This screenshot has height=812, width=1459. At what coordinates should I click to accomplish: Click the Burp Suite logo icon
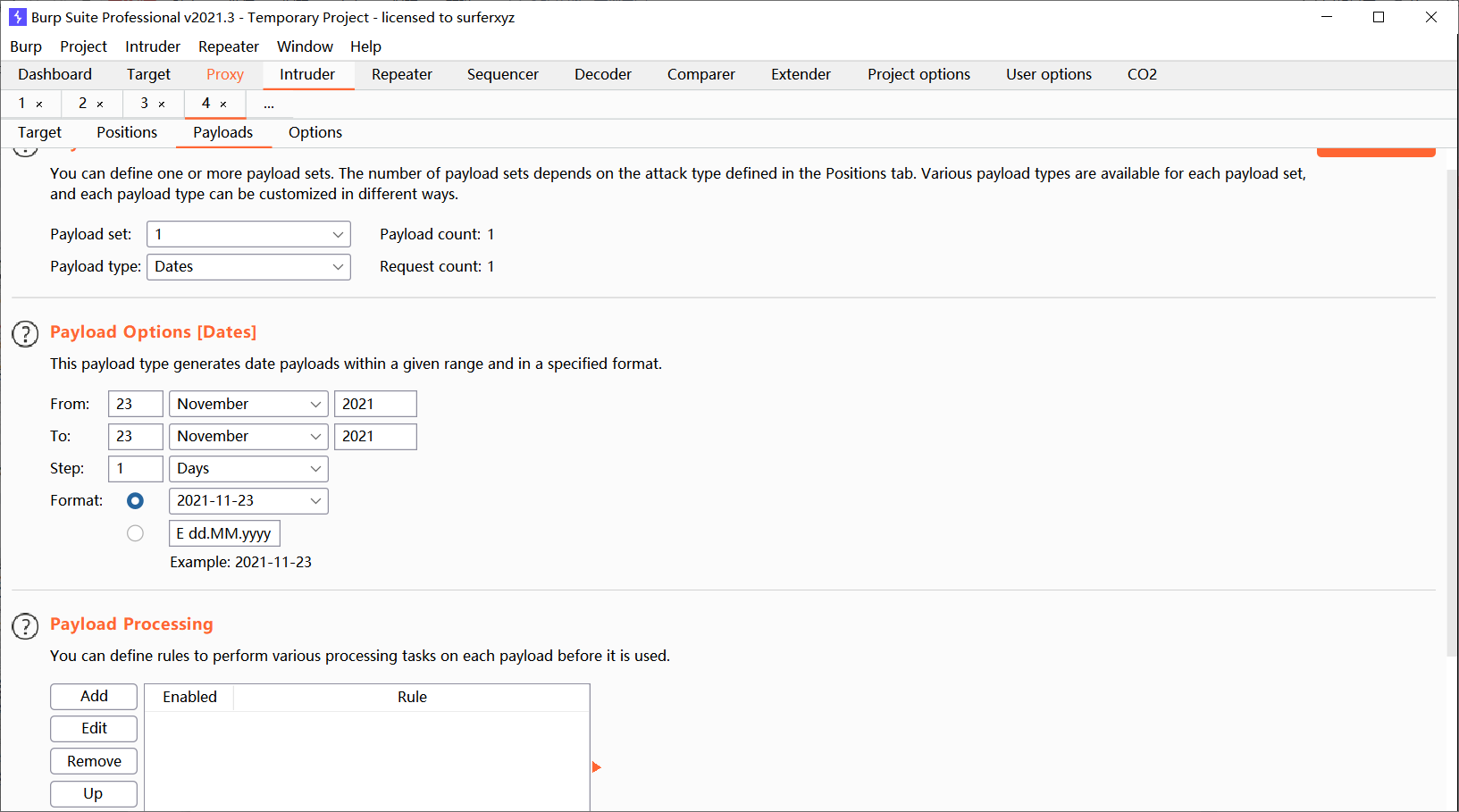[17, 17]
